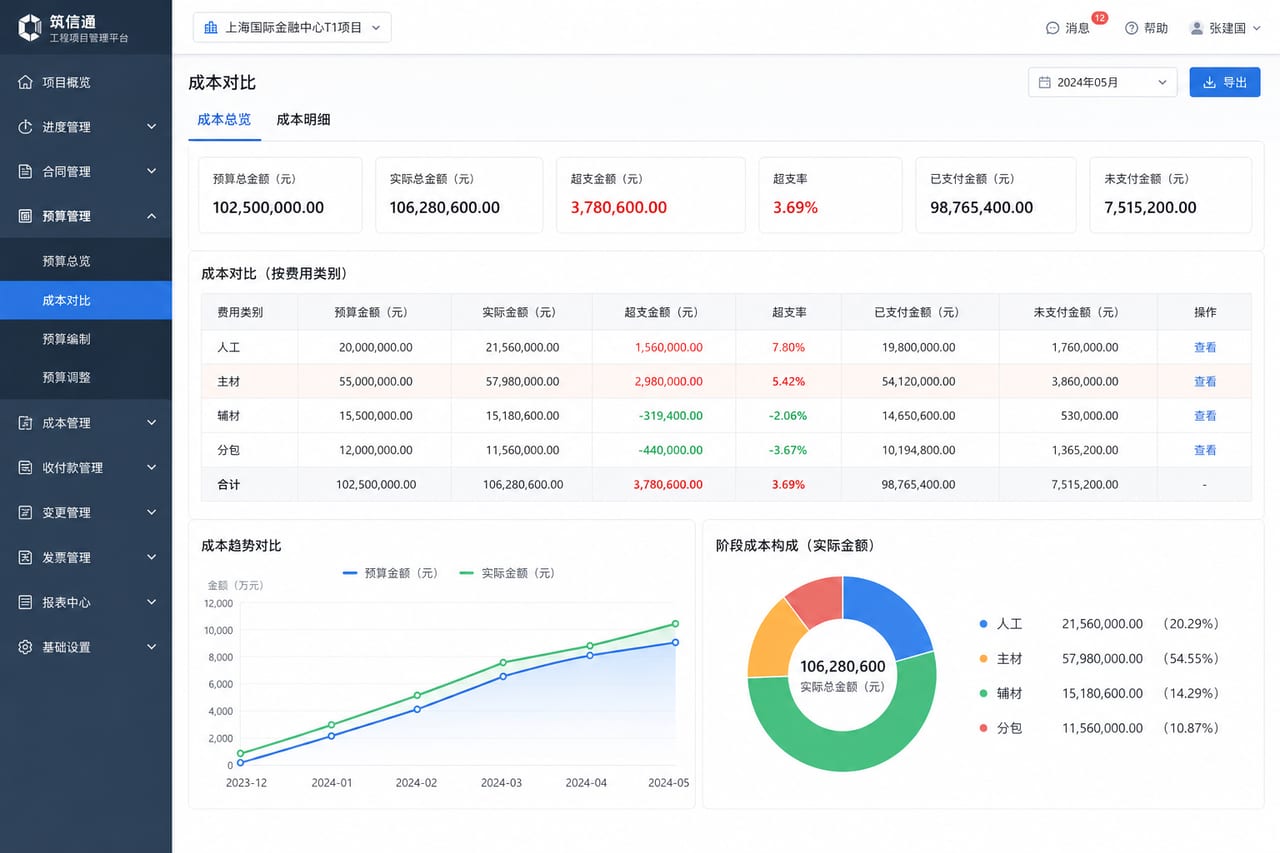1280x853 pixels.
Task: Click the 报表中心 icon in sidebar
Action: pyautogui.click(x=26, y=603)
